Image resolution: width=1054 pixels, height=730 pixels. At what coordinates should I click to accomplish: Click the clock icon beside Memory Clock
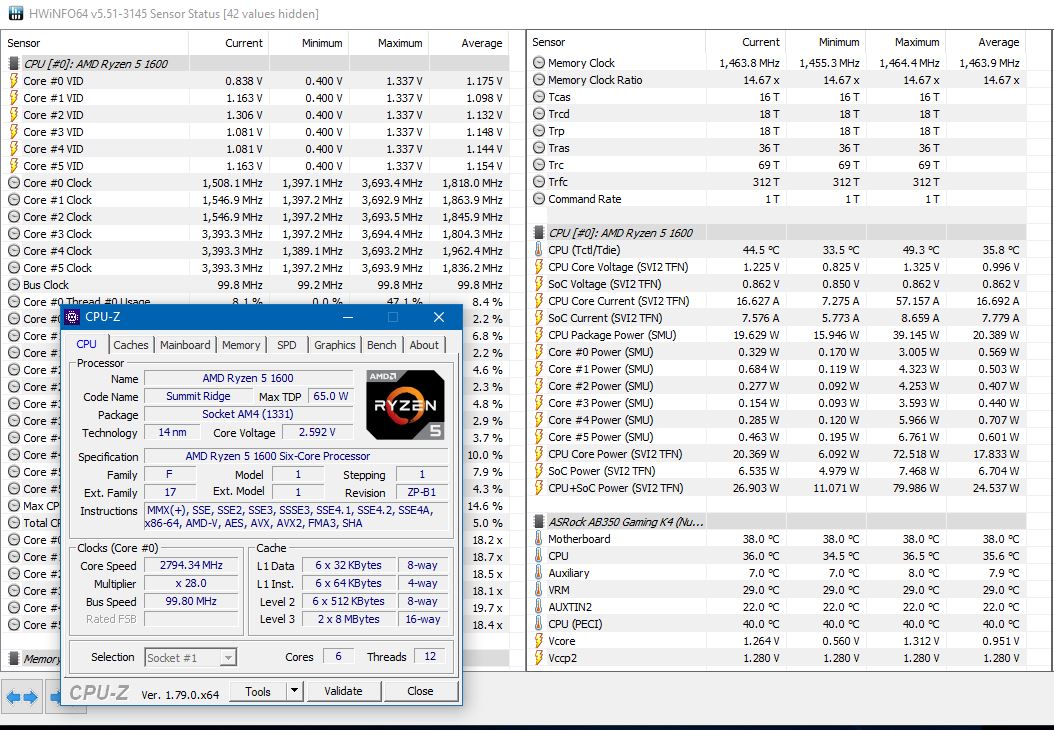538,63
